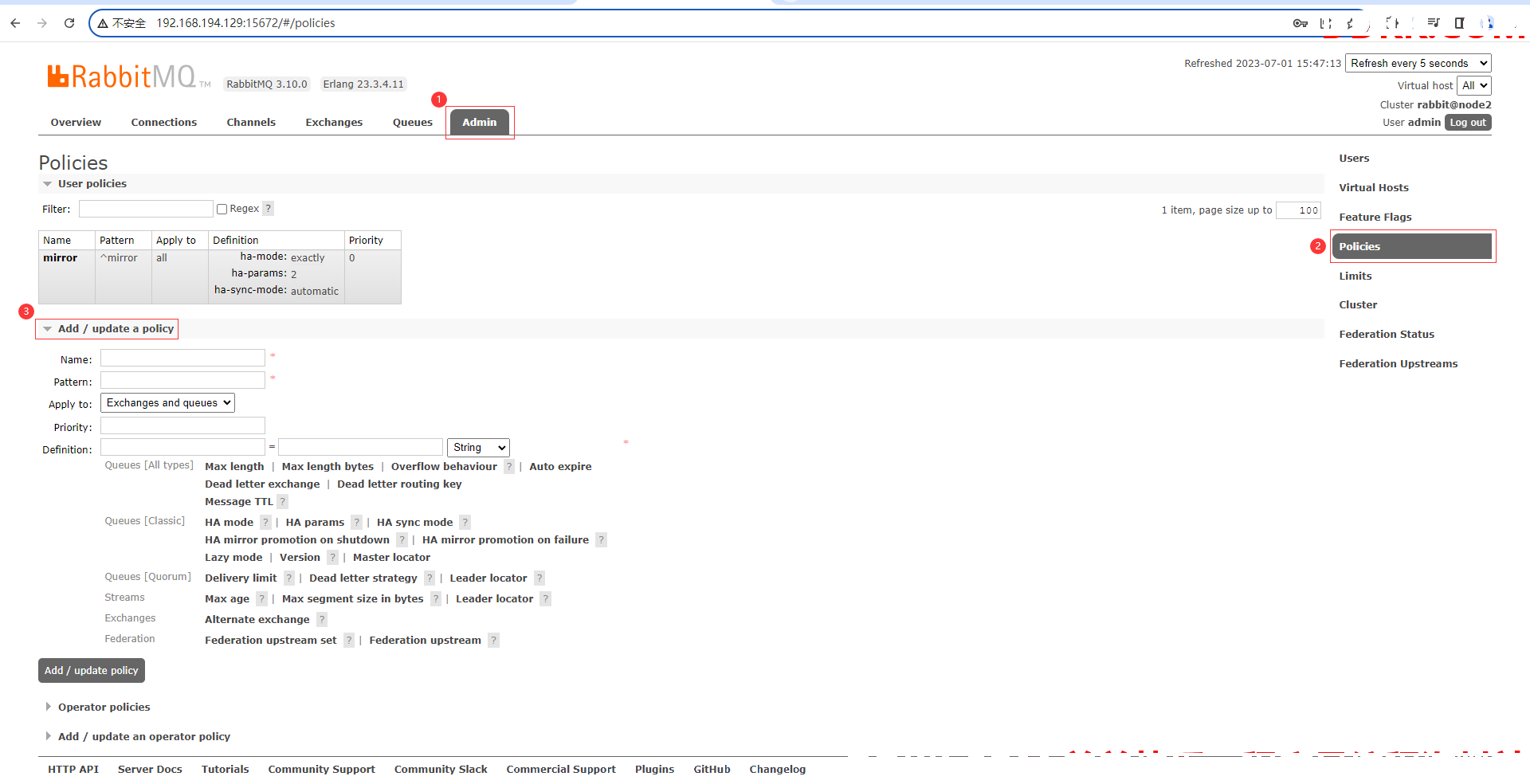Open the GitHub footer link
The width and height of the screenshot is (1530, 784).
712,770
